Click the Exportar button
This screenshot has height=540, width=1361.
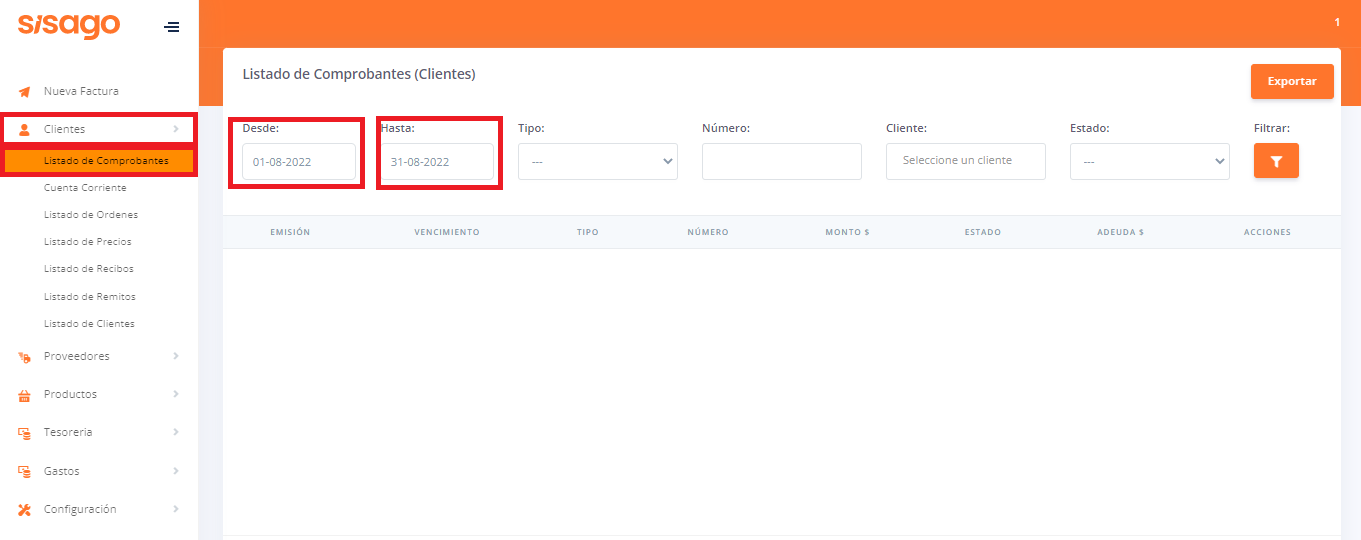point(1291,82)
